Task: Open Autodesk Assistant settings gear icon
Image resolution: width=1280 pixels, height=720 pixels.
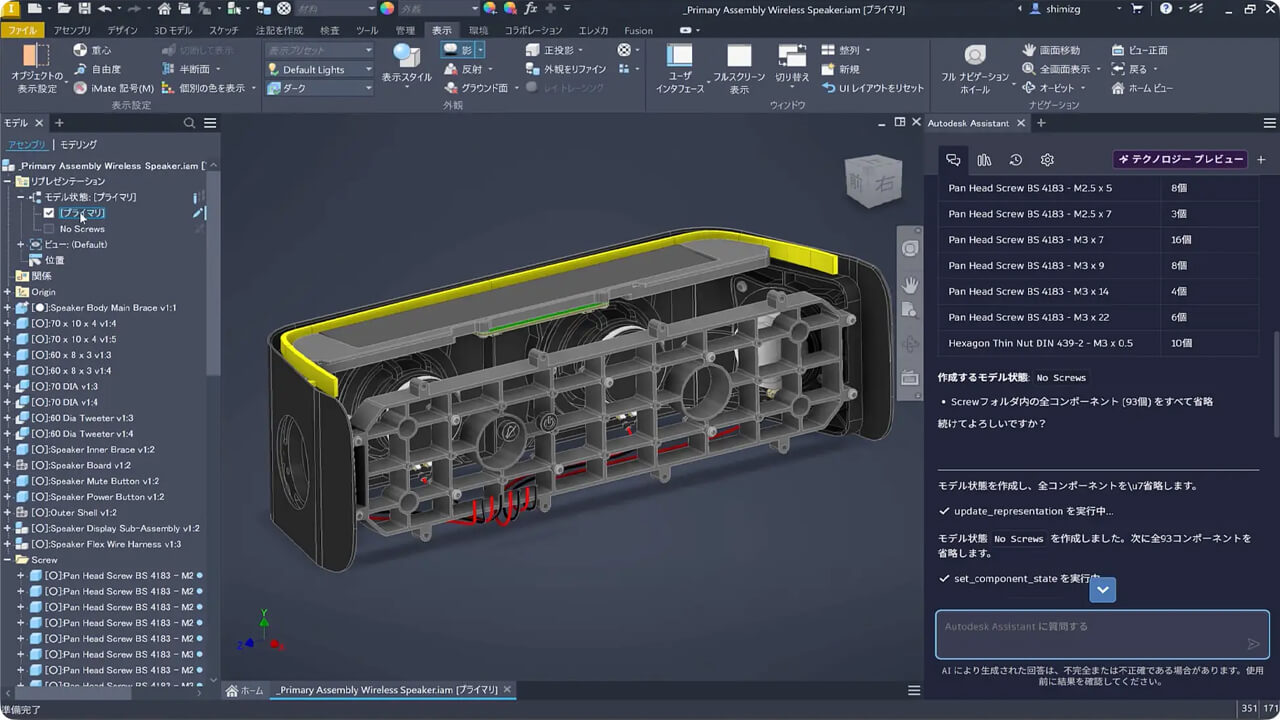Action: point(1046,159)
